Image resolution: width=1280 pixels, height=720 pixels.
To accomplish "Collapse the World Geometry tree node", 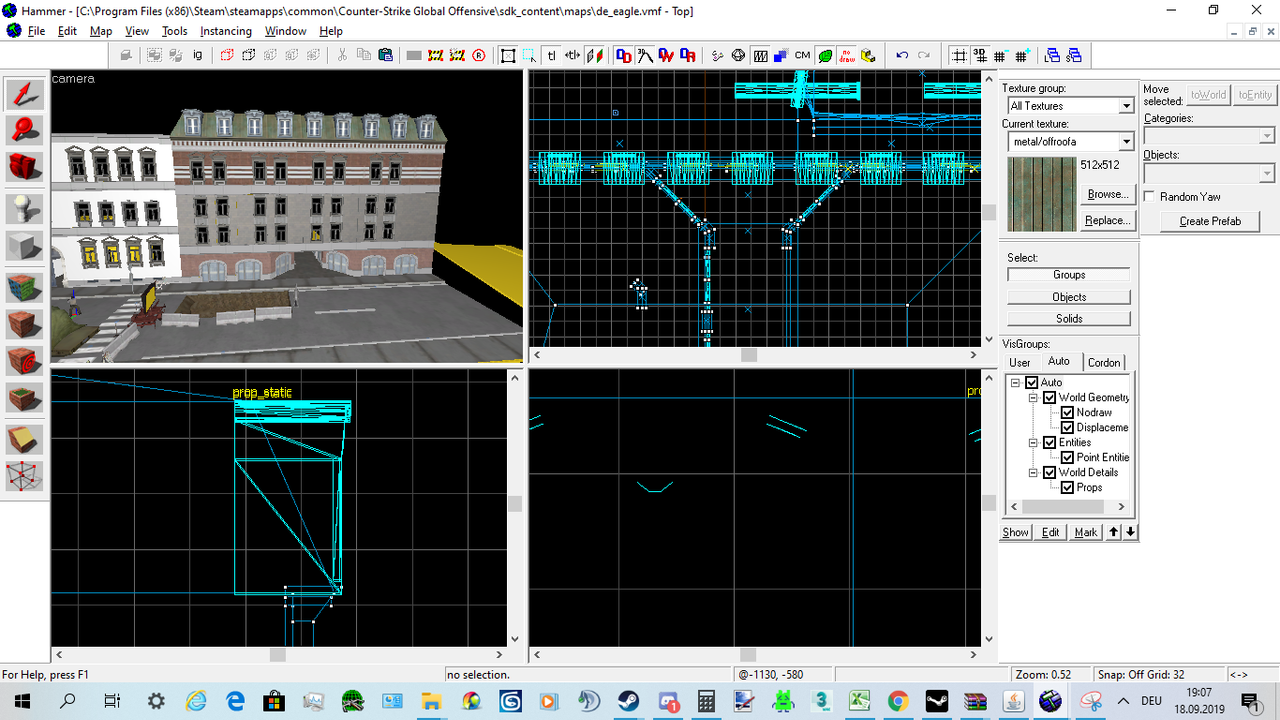I will click(x=1033, y=398).
